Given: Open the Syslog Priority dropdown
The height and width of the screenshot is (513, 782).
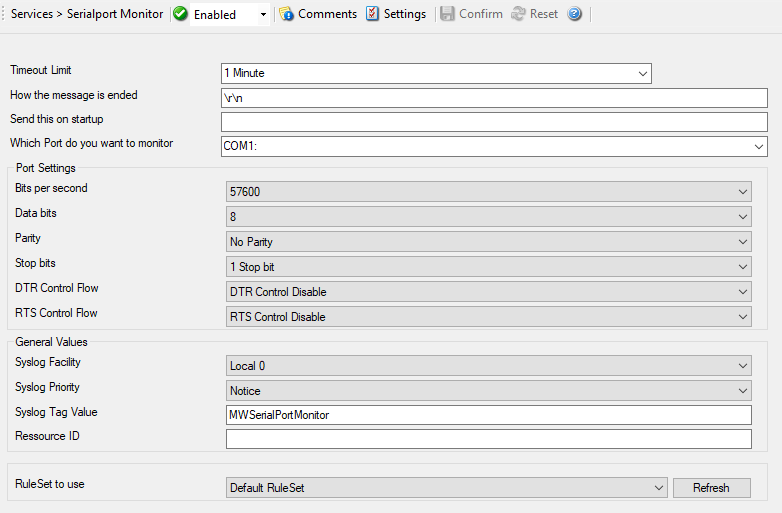Looking at the screenshot, I should [742, 391].
